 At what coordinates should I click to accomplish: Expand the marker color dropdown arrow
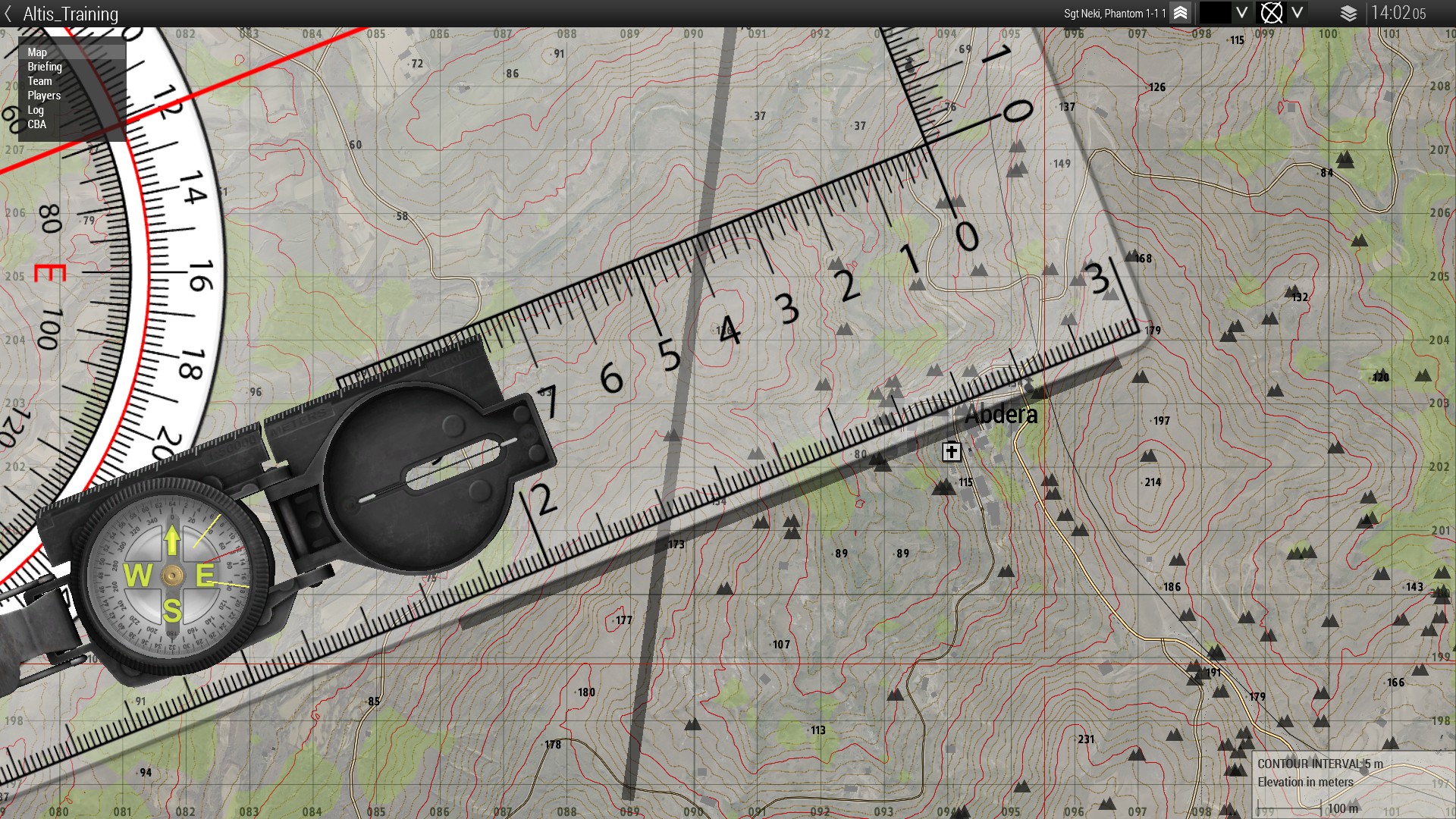pyautogui.click(x=1241, y=13)
